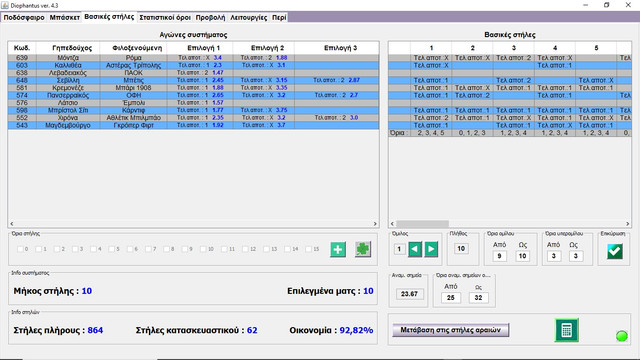This screenshot has width=640, height=360.
Task: Click the Επιλογή 1 column header
Action: (x=200, y=48)
